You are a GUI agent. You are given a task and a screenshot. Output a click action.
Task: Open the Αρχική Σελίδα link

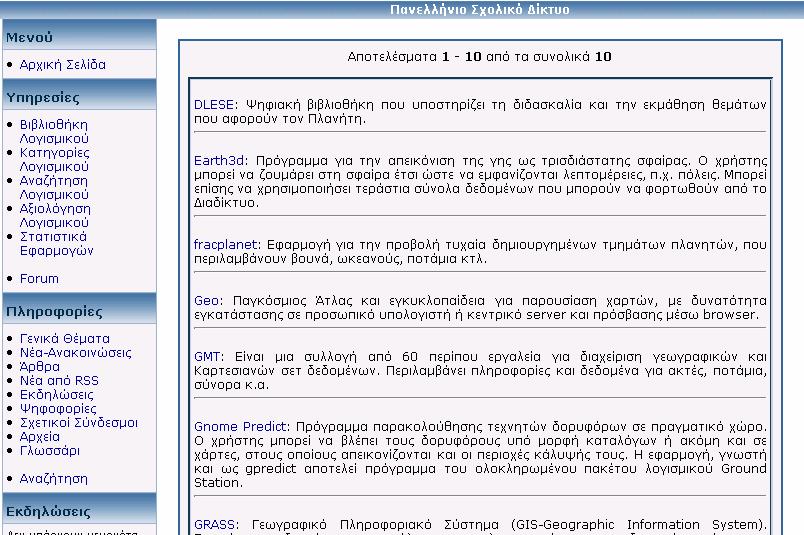pyautogui.click(x=63, y=65)
